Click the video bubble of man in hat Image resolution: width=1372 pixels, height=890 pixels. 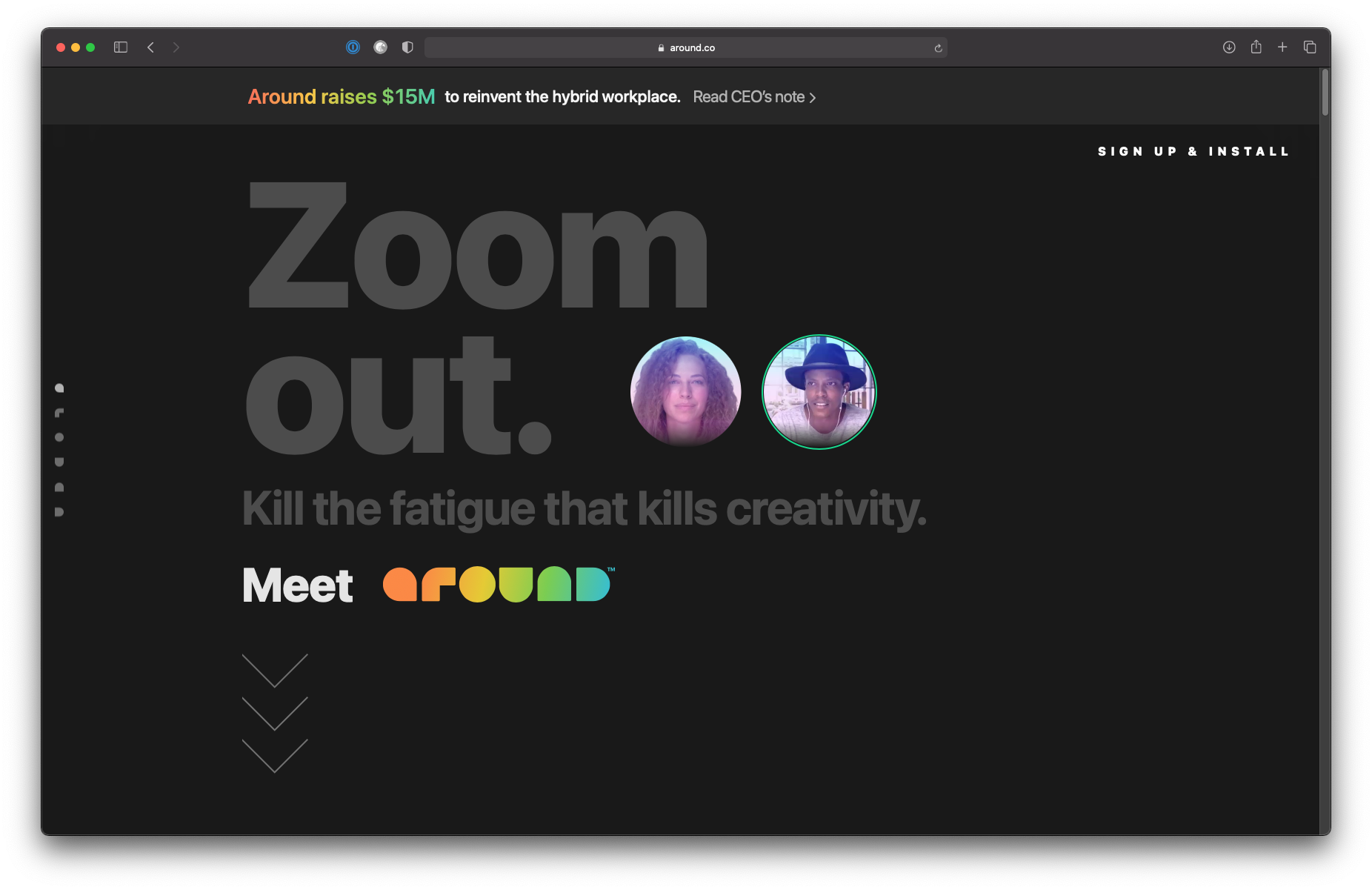[819, 392]
